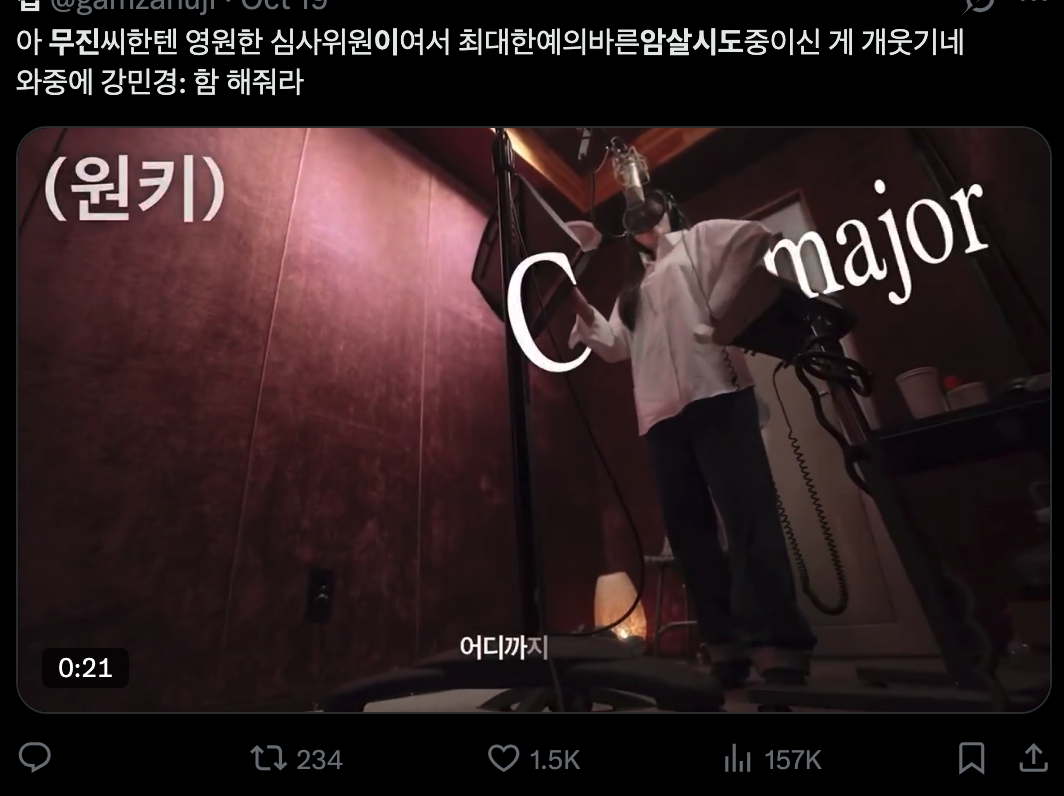Like the post with the heart icon
This screenshot has height=796, width=1064.
pyautogui.click(x=504, y=758)
